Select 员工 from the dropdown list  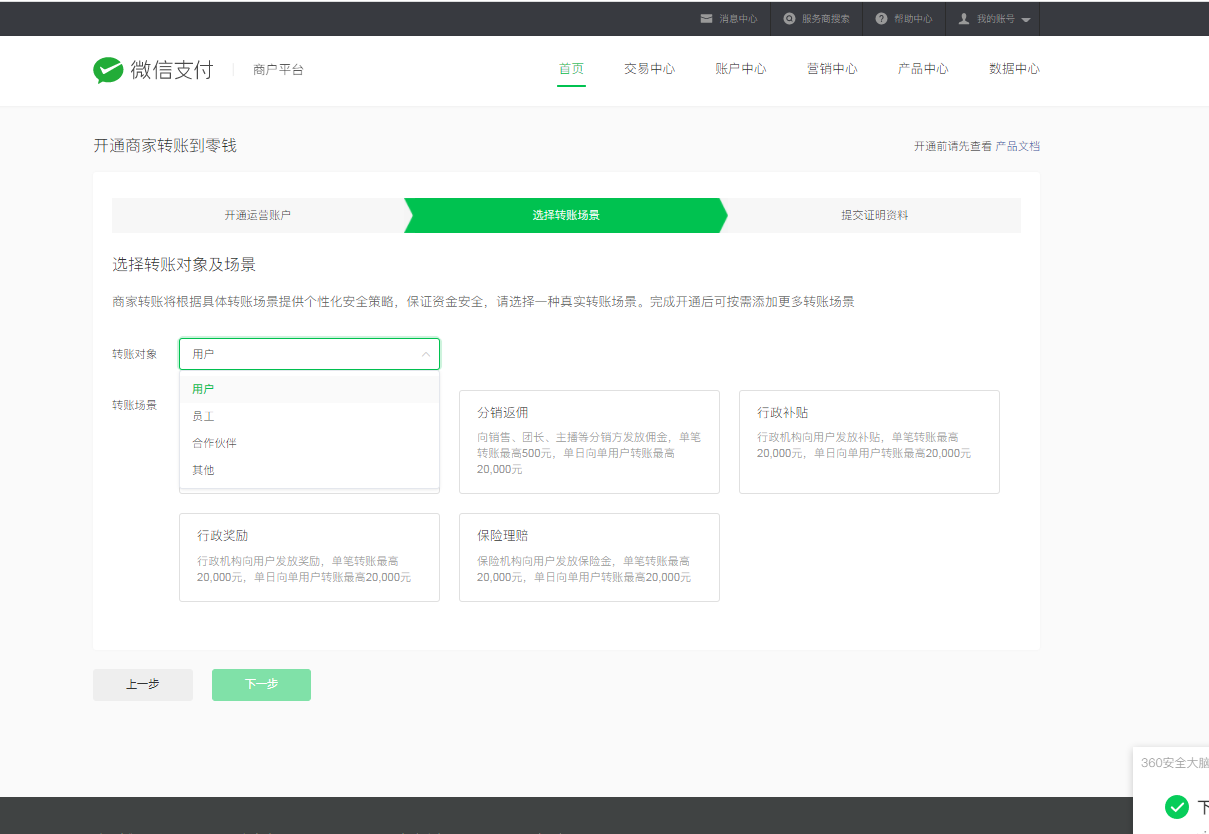point(203,416)
